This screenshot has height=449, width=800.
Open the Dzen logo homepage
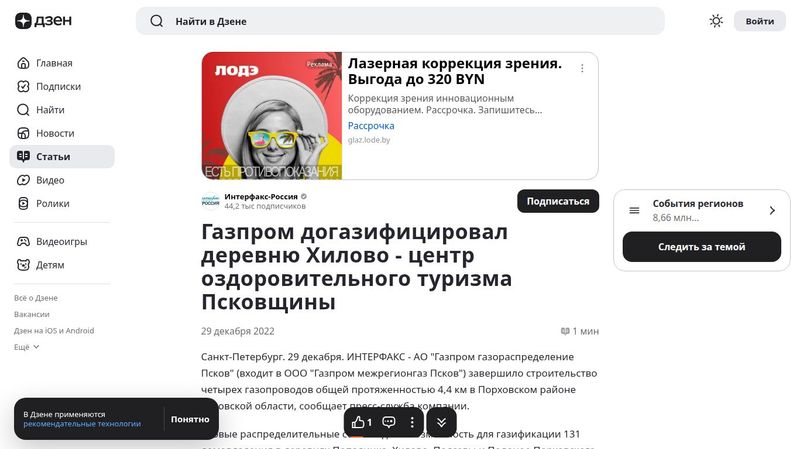[x=43, y=21]
